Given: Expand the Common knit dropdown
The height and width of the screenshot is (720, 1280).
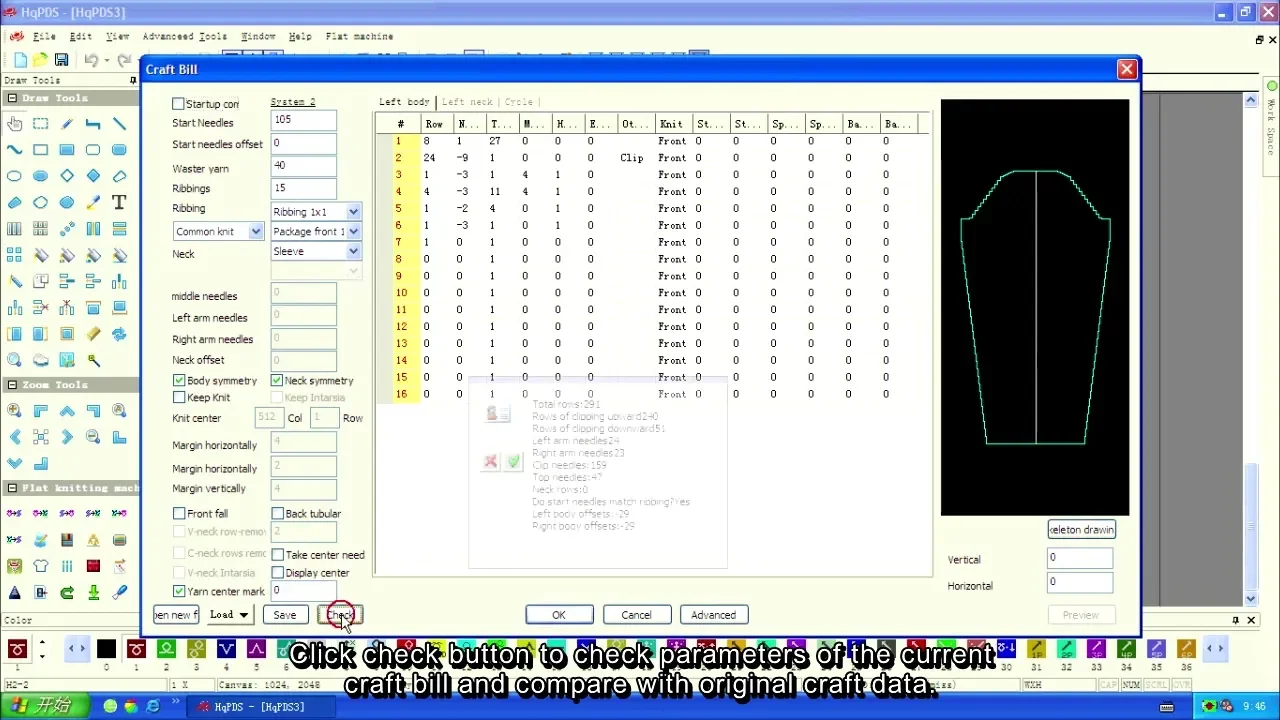Looking at the screenshot, I should (x=255, y=232).
